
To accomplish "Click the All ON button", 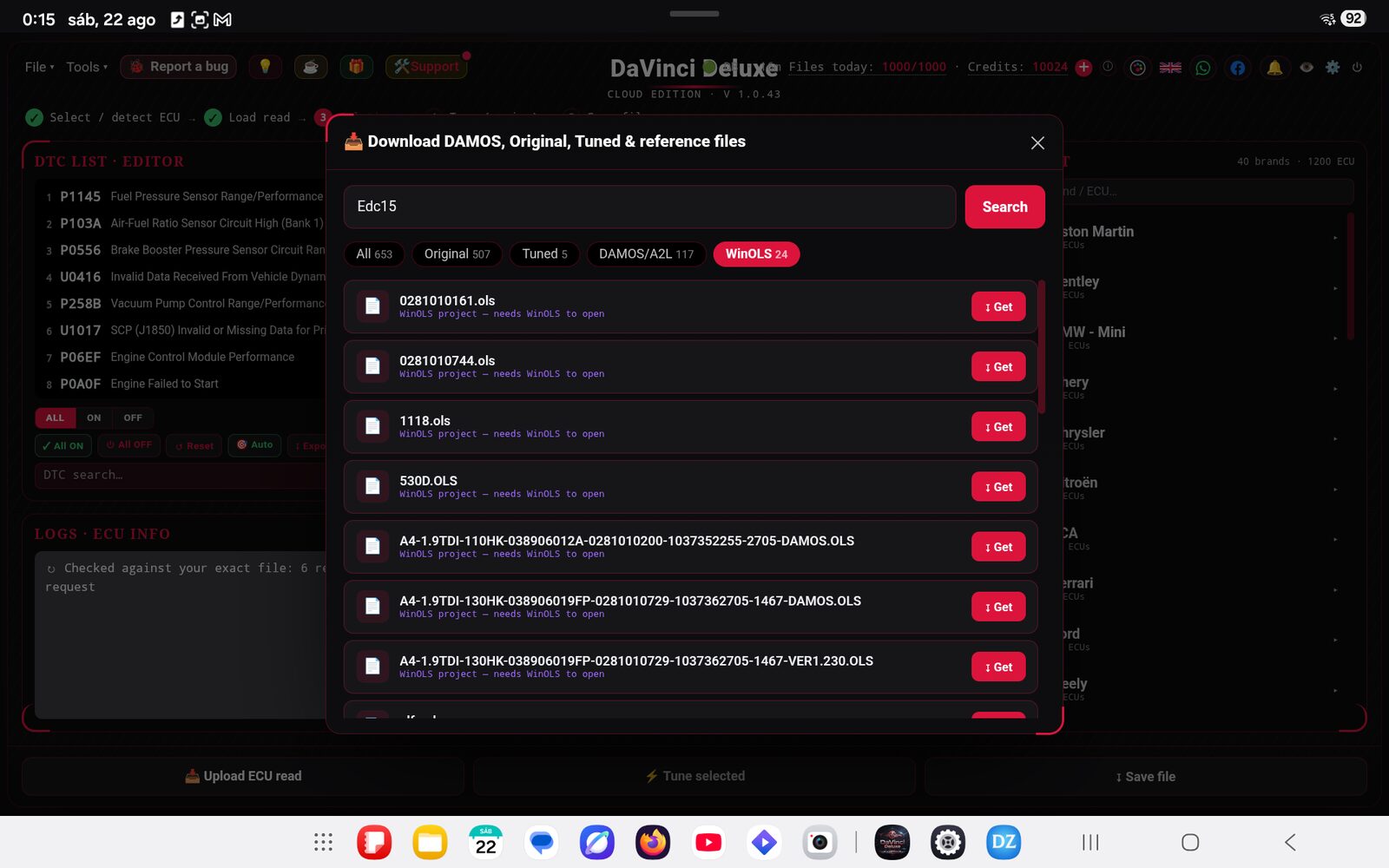I will click(x=63, y=445).
